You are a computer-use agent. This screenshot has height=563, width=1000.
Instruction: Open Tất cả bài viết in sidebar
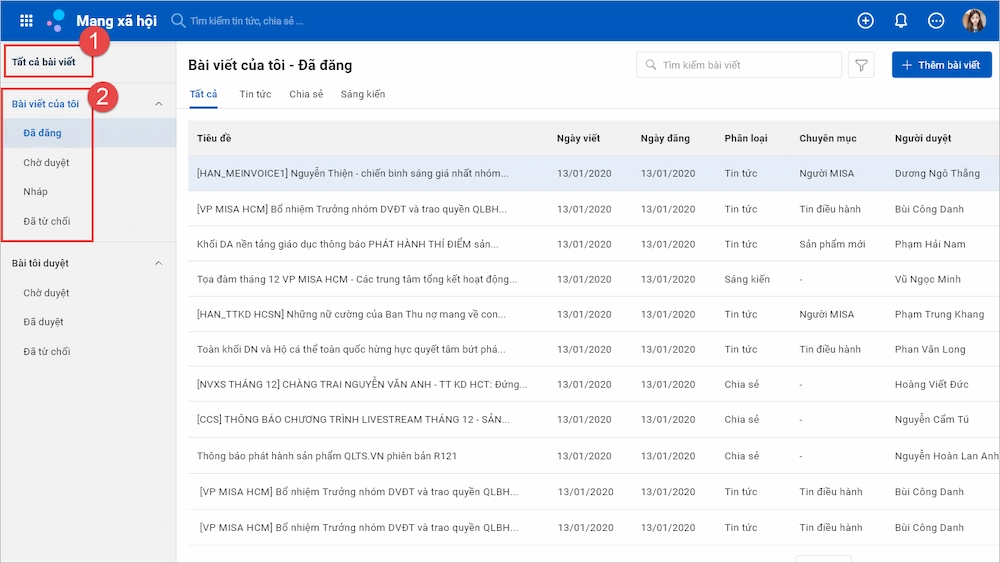coord(43,62)
